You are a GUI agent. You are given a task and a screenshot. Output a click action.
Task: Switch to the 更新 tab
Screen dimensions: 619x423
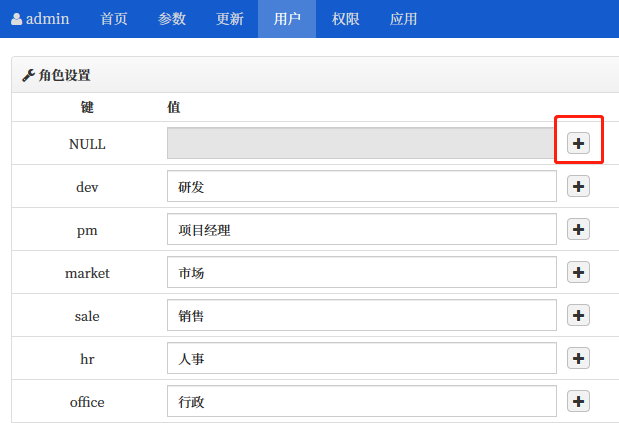click(230, 19)
